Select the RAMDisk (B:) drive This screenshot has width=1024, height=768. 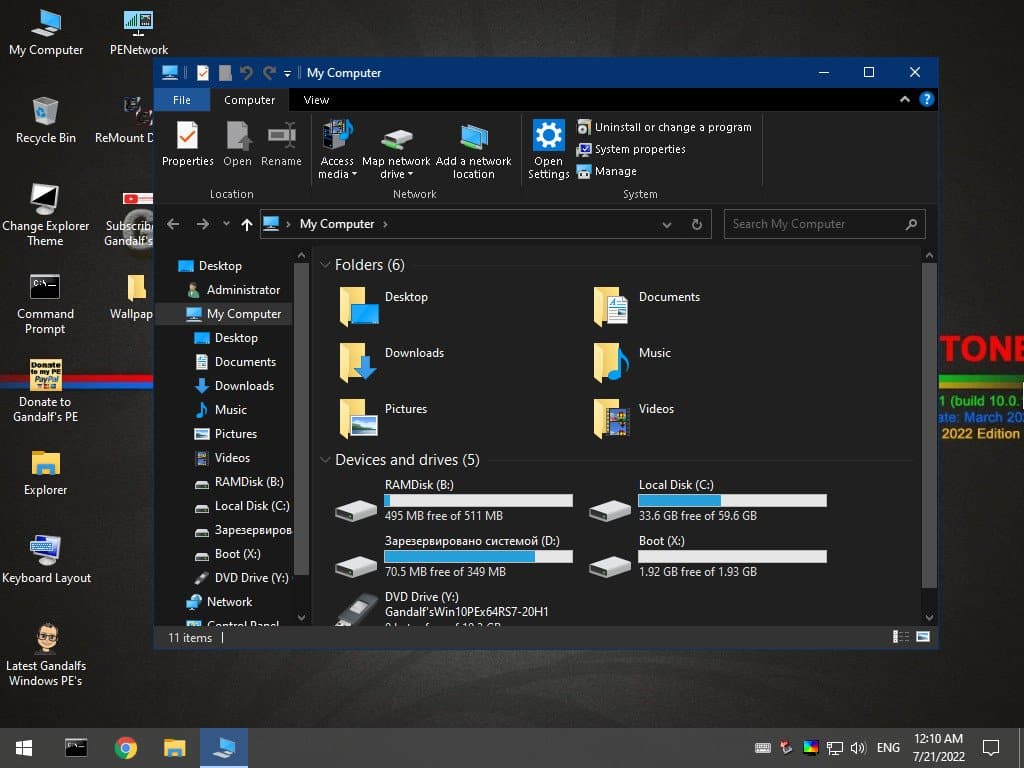point(454,500)
